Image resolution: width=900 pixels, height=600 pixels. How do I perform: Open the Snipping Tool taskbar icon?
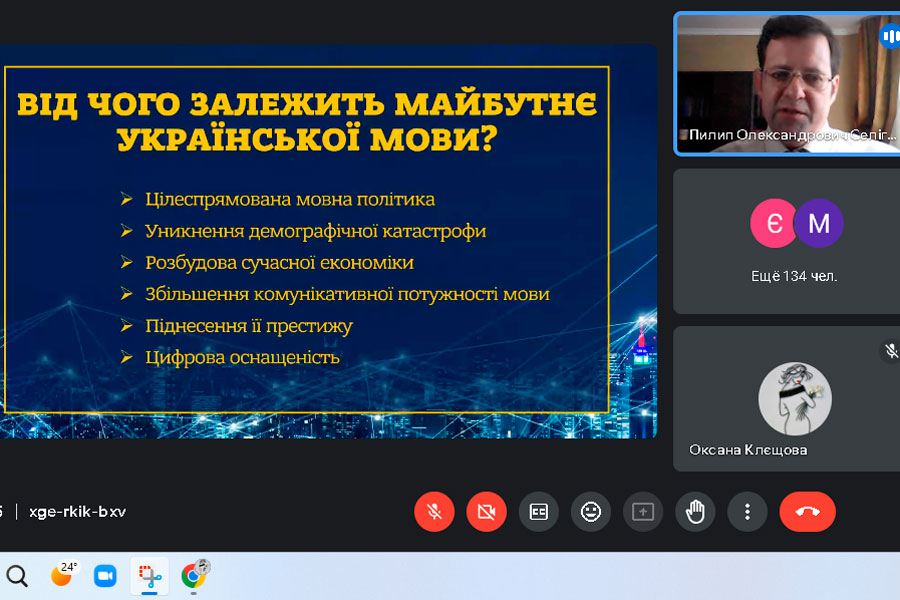click(x=150, y=576)
